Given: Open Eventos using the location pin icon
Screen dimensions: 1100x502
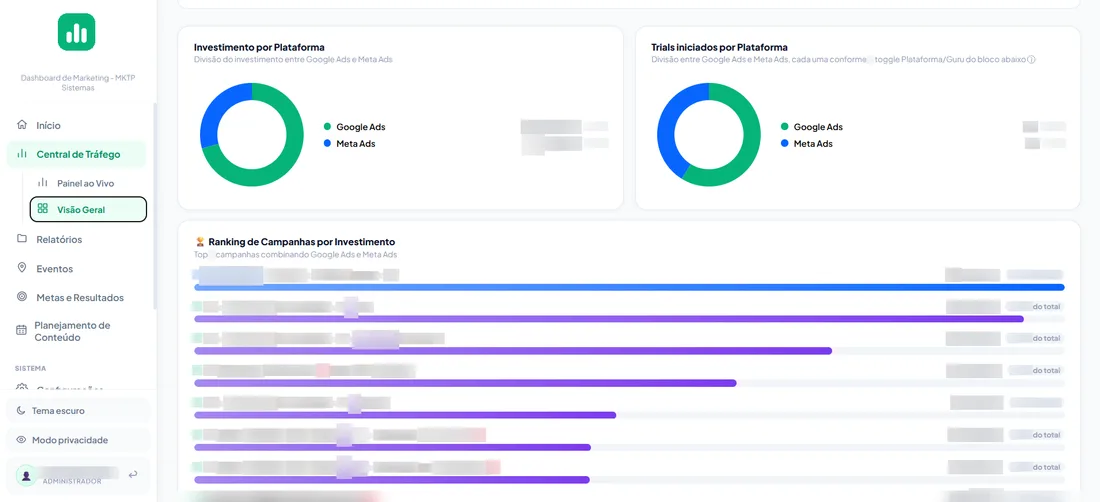Looking at the screenshot, I should click(x=22, y=269).
